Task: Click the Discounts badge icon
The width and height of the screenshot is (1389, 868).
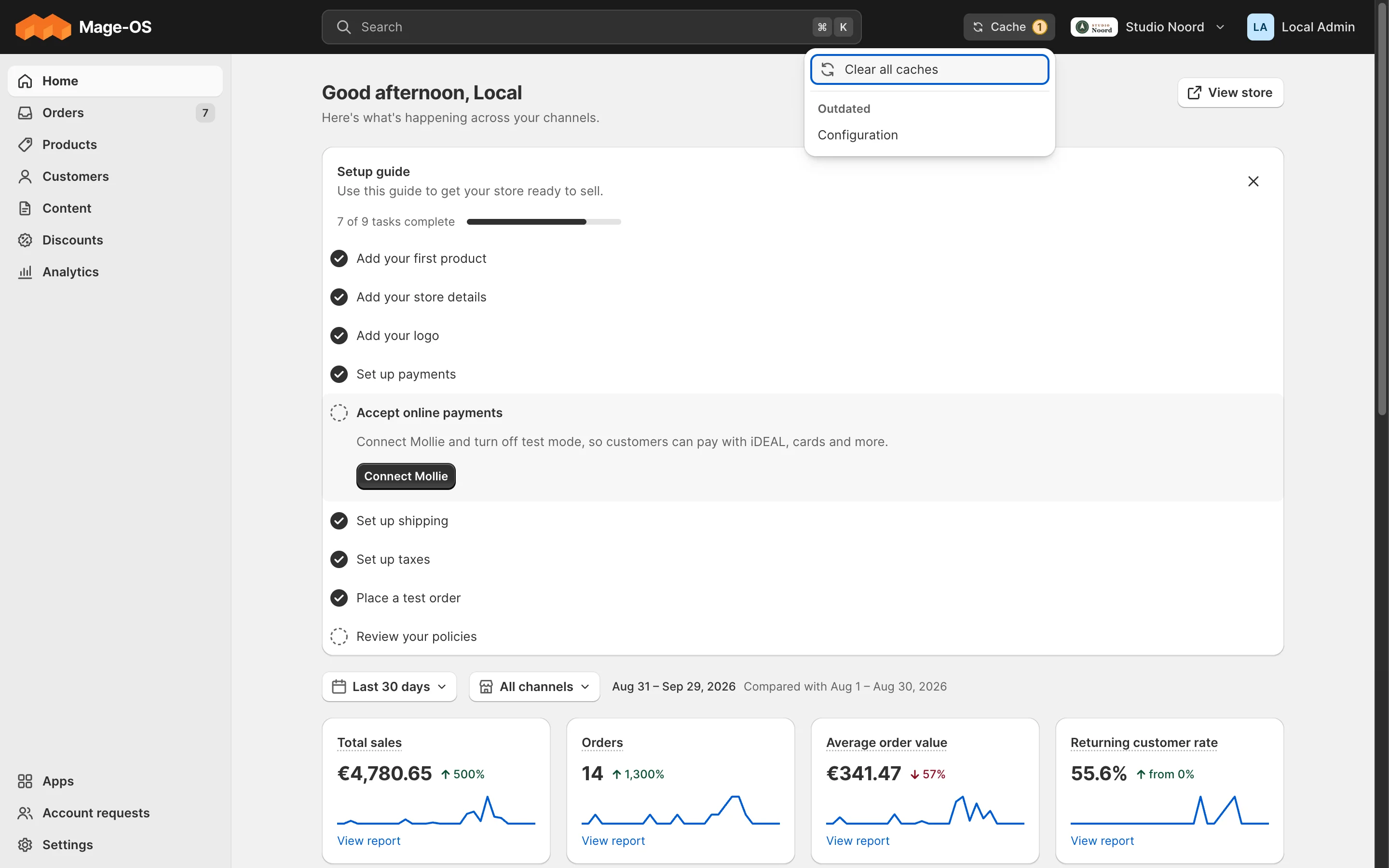Action: [25, 240]
